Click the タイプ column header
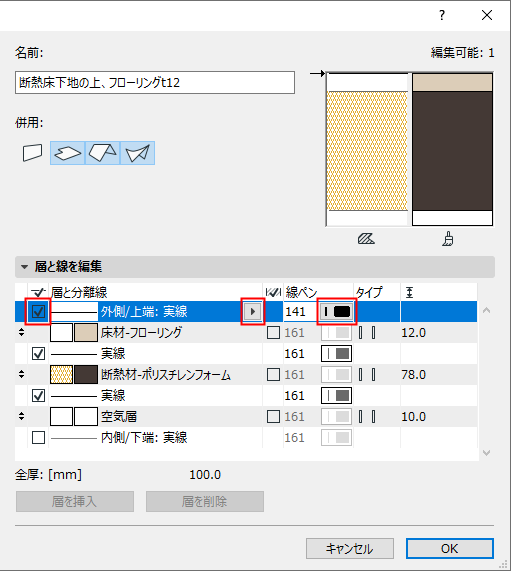This screenshot has width=511, height=571. point(369,292)
